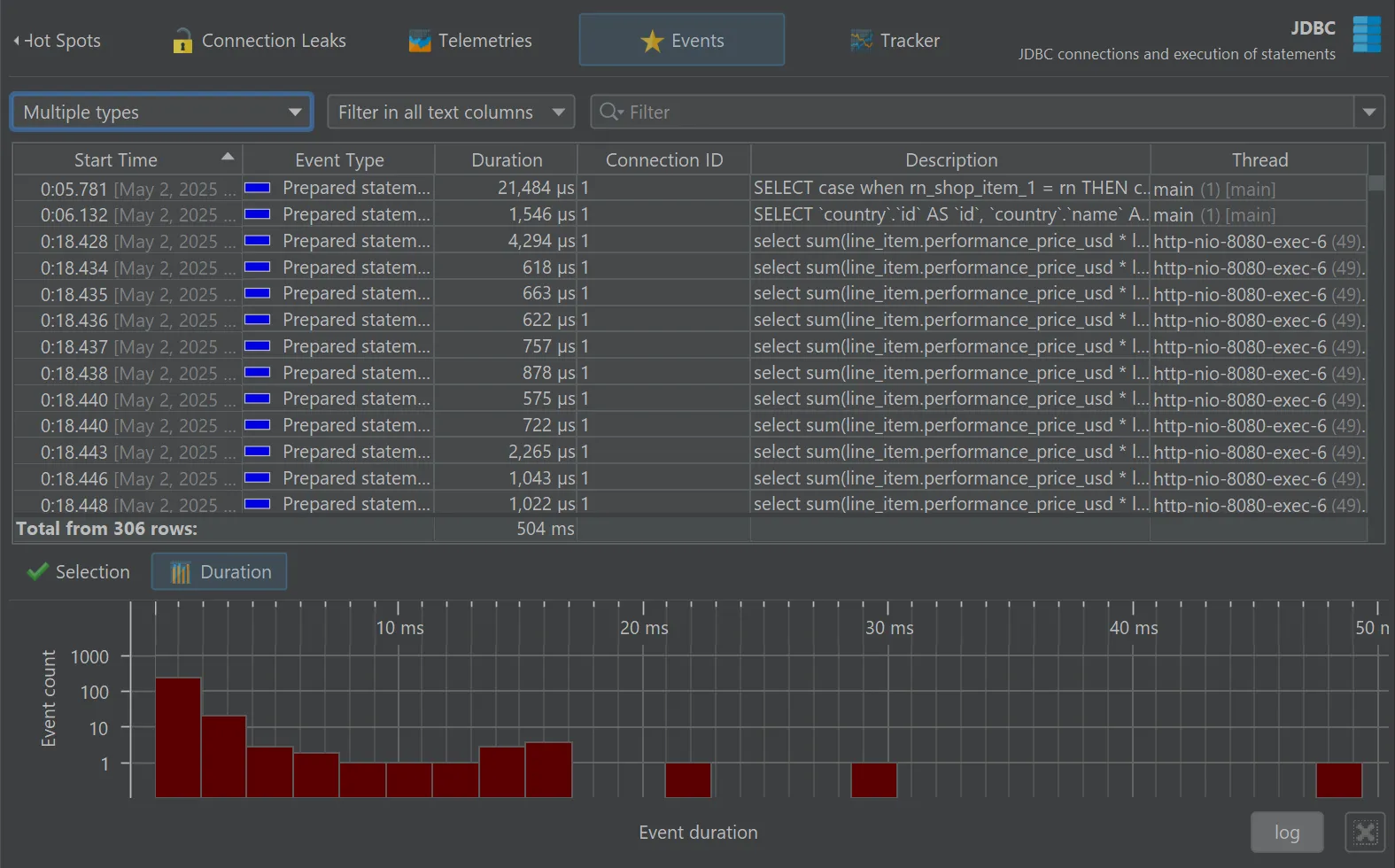Click the Connection Leaks padlock icon
Screen dimensions: 1395x868
[182, 41]
